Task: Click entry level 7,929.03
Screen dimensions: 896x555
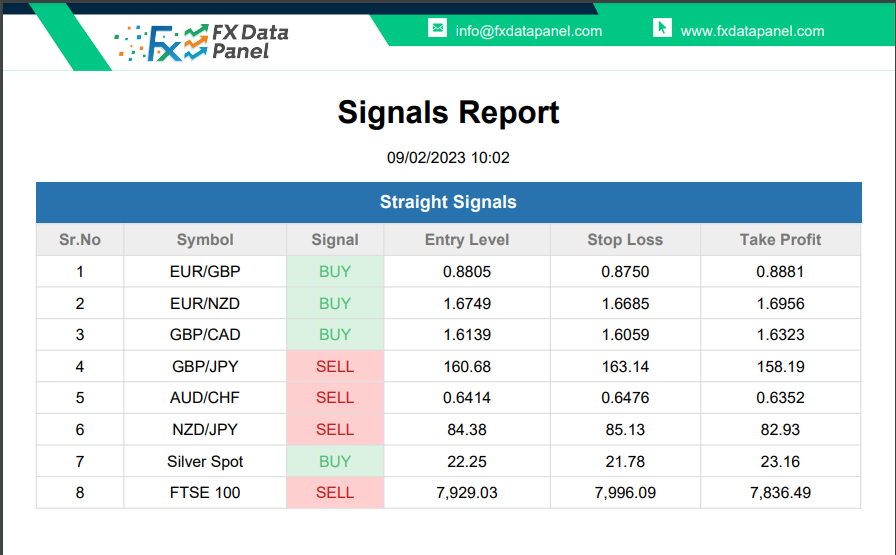Action: click(x=467, y=492)
